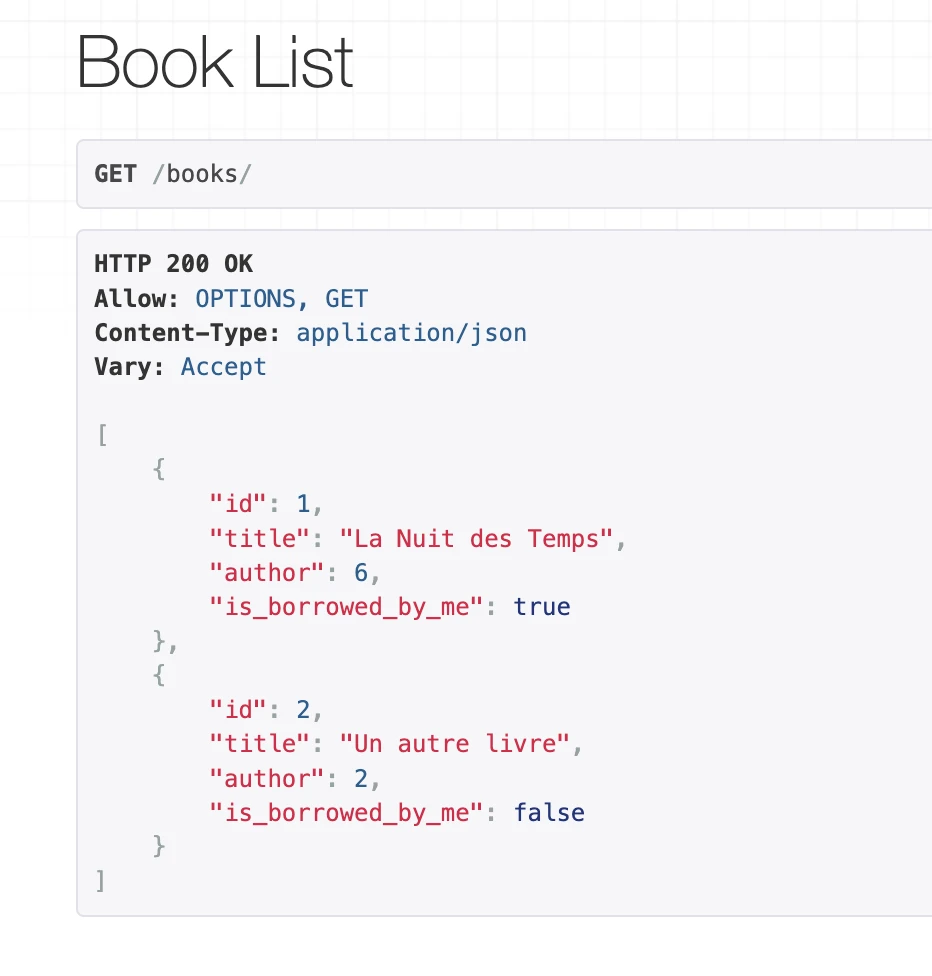Click the title value Un autre livre
Viewport: 932px width, 976px height.
[x=454, y=744]
